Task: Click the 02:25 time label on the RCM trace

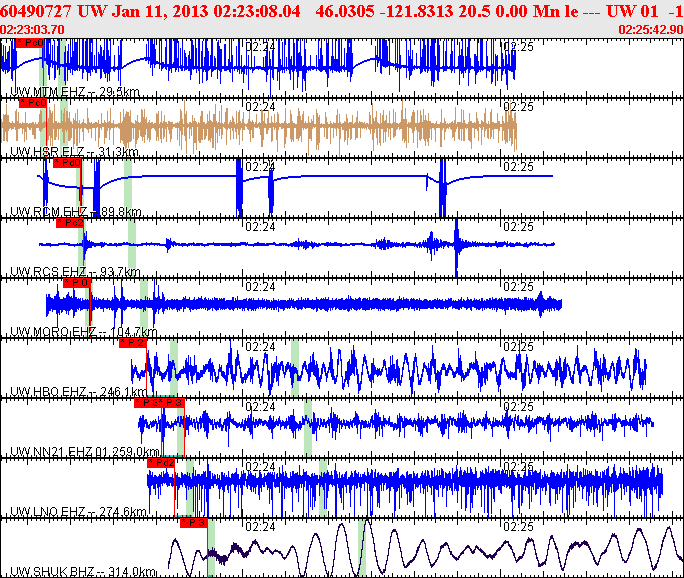Action: [518, 167]
